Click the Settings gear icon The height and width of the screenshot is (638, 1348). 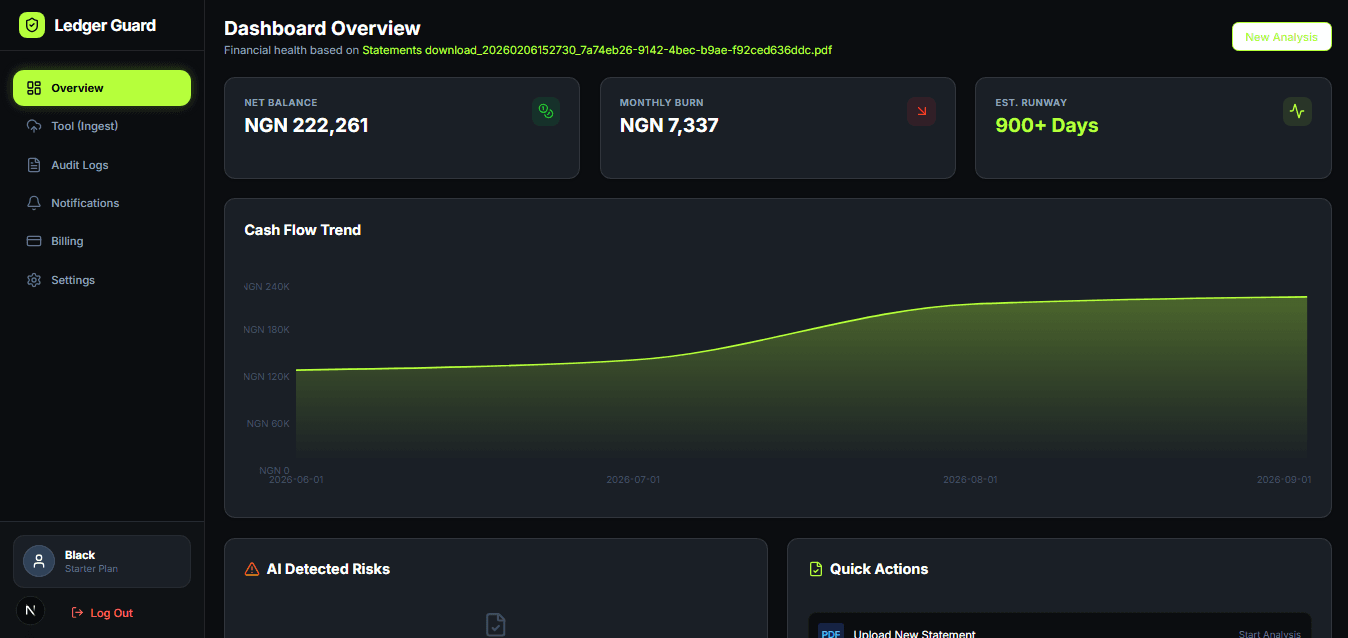tap(34, 280)
